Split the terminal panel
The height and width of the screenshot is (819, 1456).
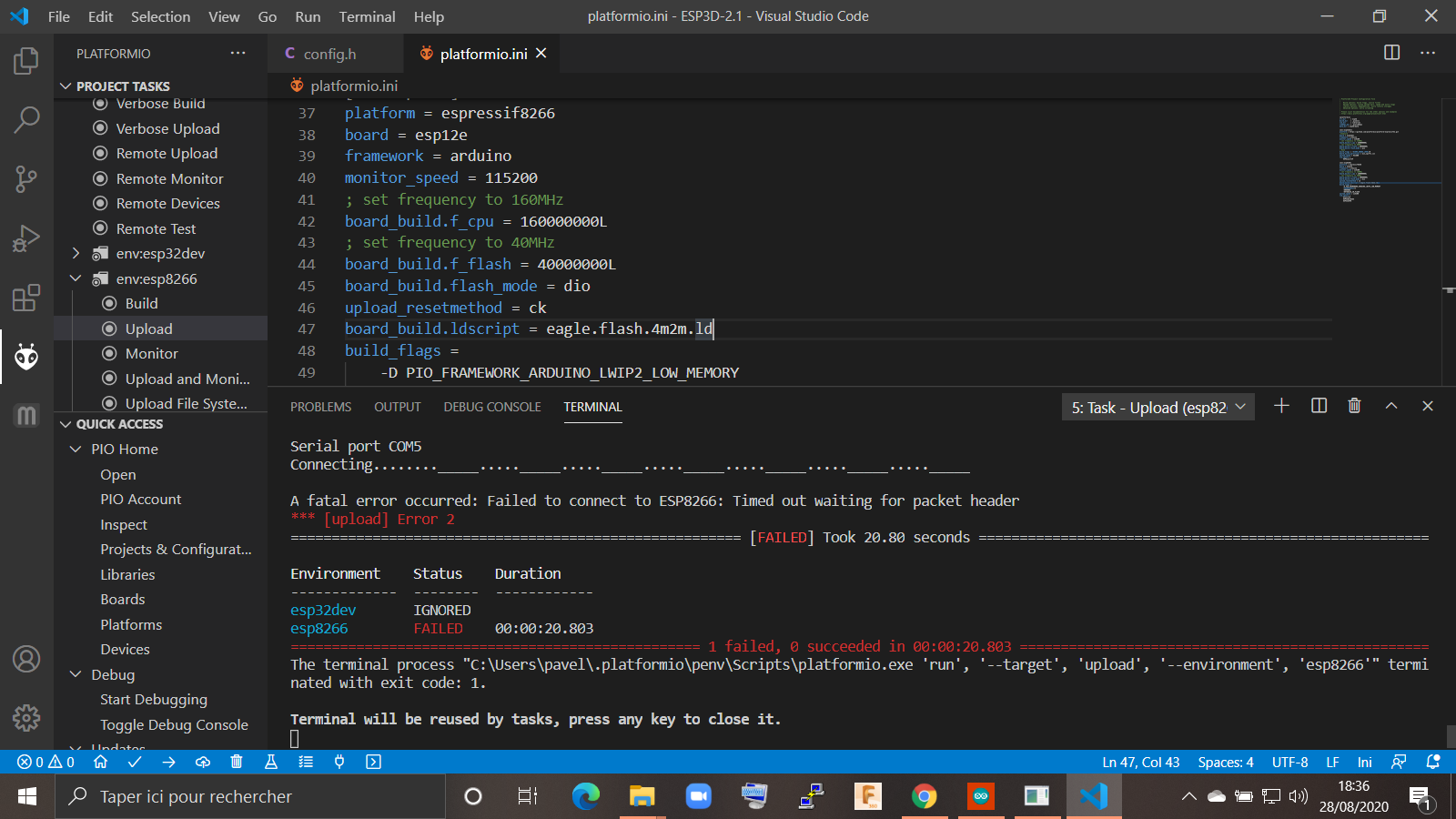tap(1319, 406)
